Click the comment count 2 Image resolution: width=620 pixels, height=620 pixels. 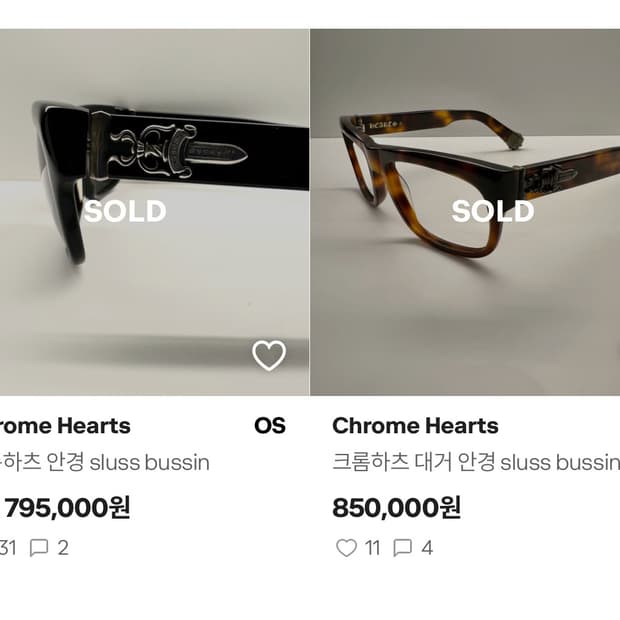tap(63, 548)
